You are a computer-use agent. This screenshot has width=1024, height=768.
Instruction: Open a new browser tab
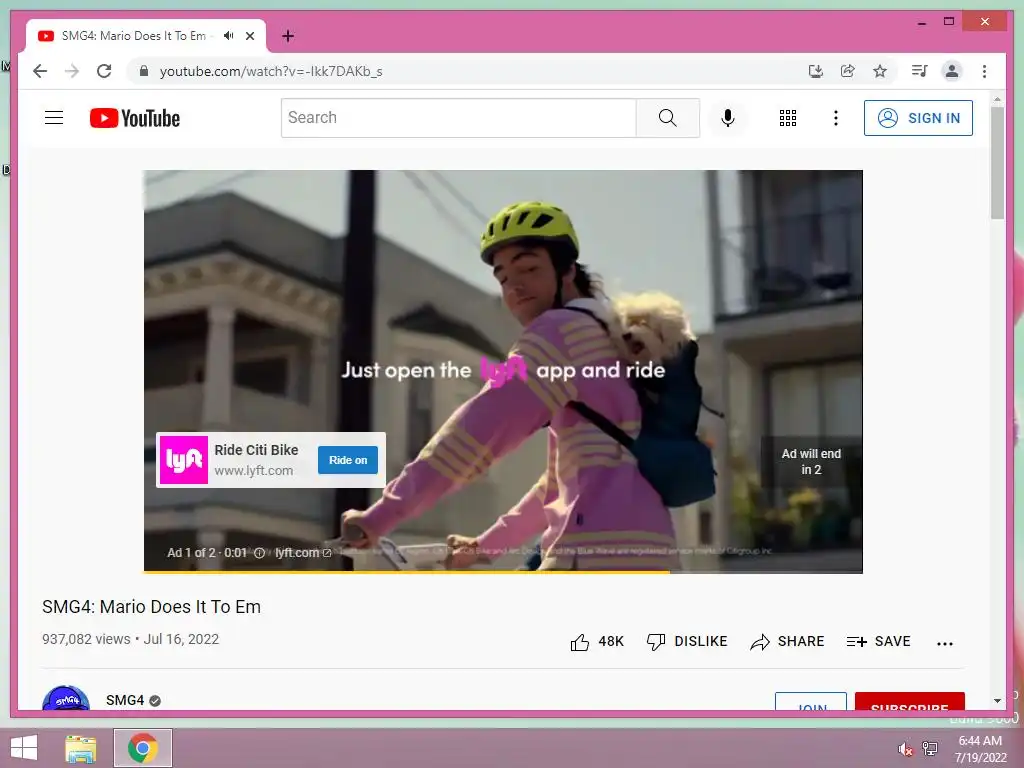tap(288, 36)
